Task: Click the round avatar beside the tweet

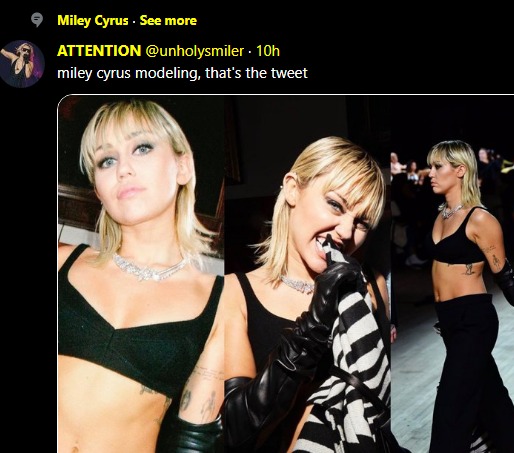Action: tap(22, 64)
